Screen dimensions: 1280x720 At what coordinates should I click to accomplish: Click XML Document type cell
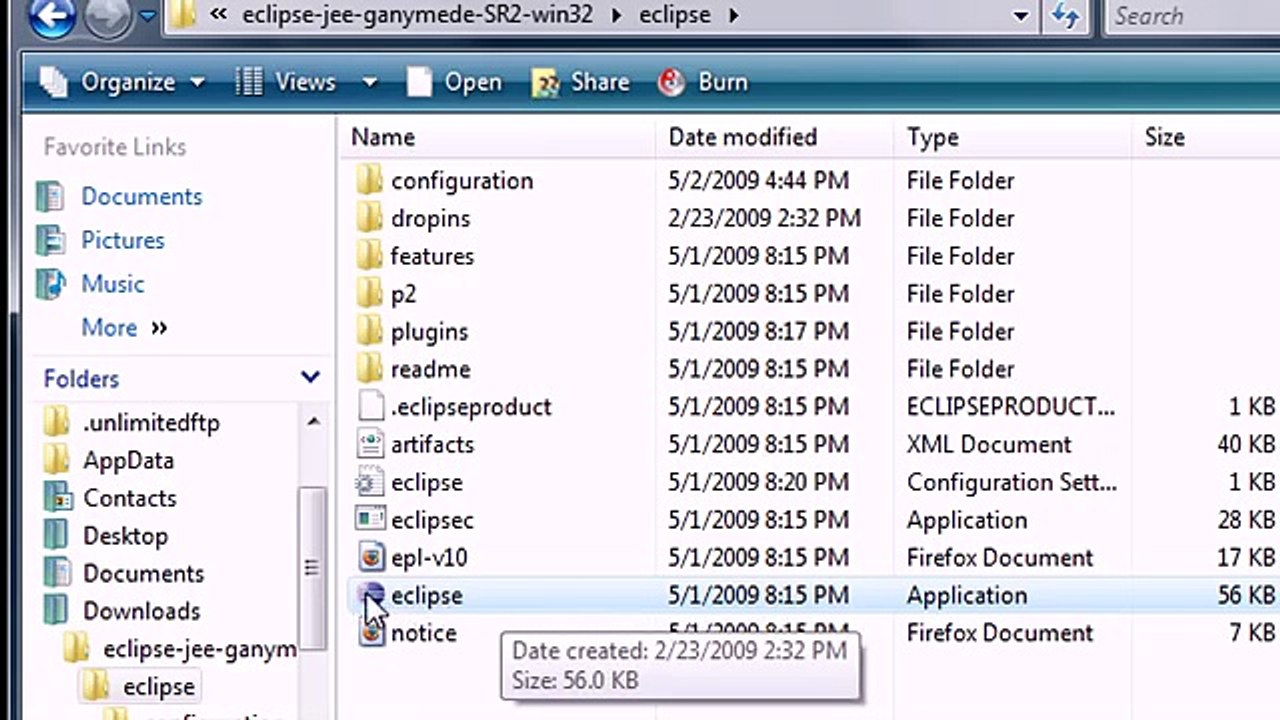(989, 445)
